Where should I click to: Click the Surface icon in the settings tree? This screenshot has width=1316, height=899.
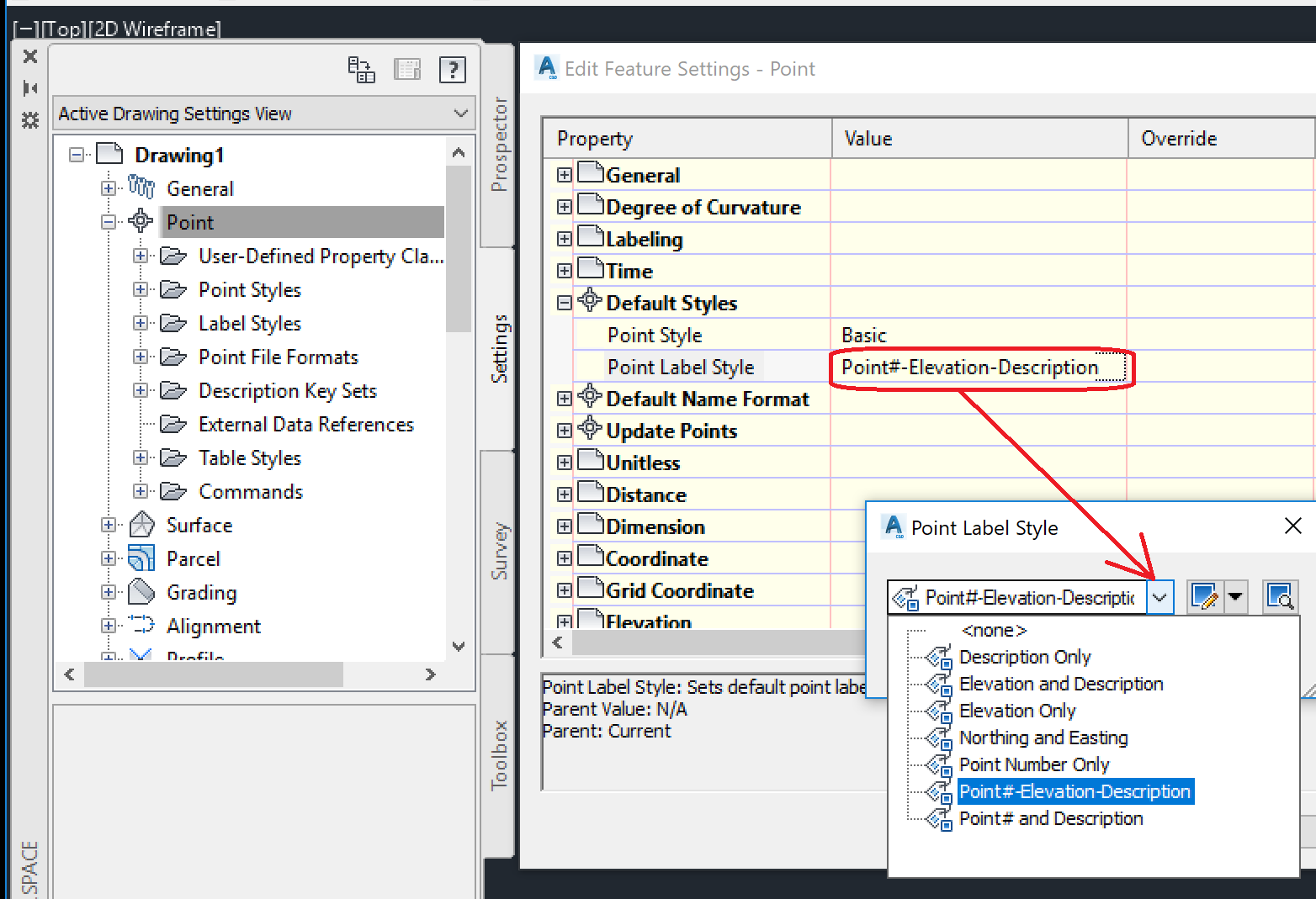click(141, 525)
